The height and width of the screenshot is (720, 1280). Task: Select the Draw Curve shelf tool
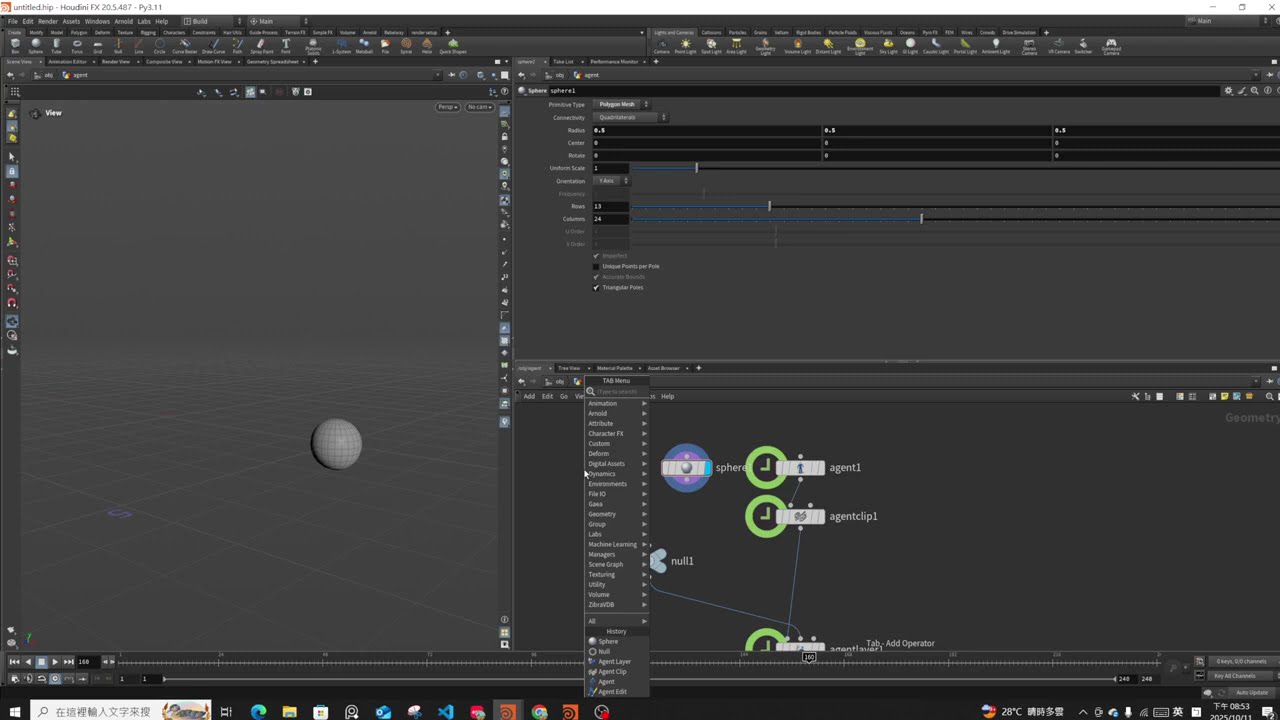click(x=213, y=46)
